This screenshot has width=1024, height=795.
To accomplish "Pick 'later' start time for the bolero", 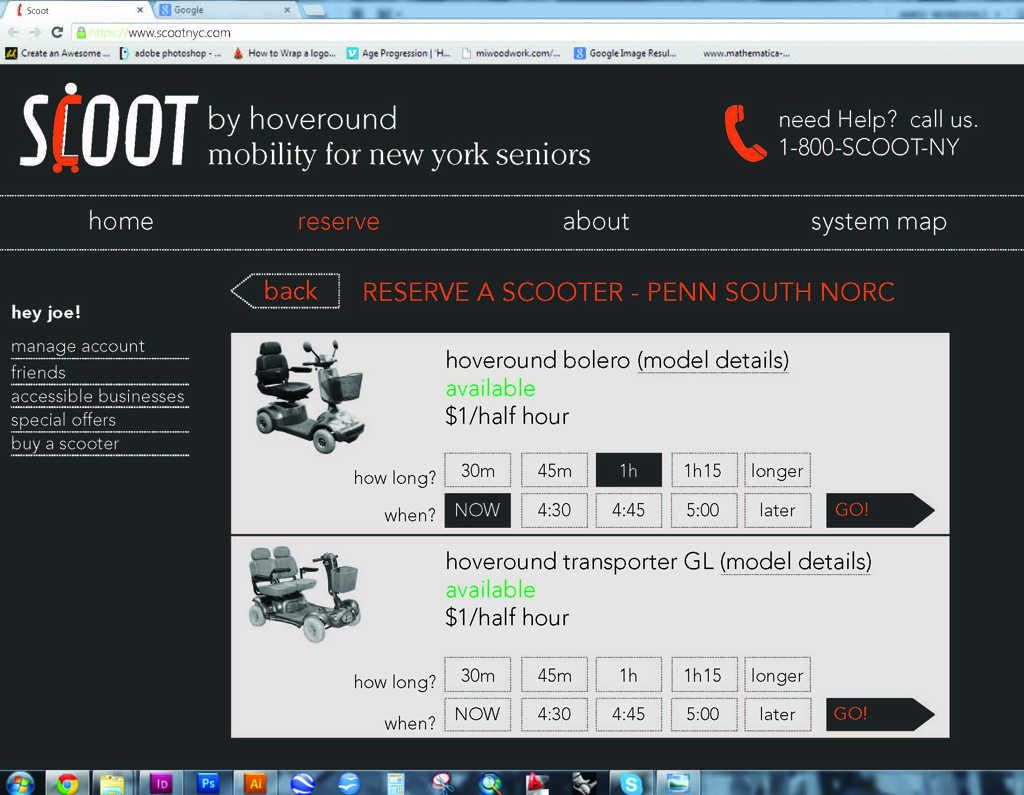I will tap(777, 510).
